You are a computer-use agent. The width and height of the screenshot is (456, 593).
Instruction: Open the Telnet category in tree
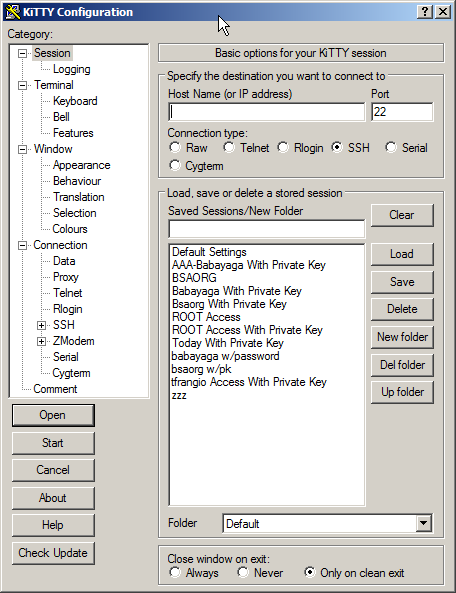pos(68,293)
